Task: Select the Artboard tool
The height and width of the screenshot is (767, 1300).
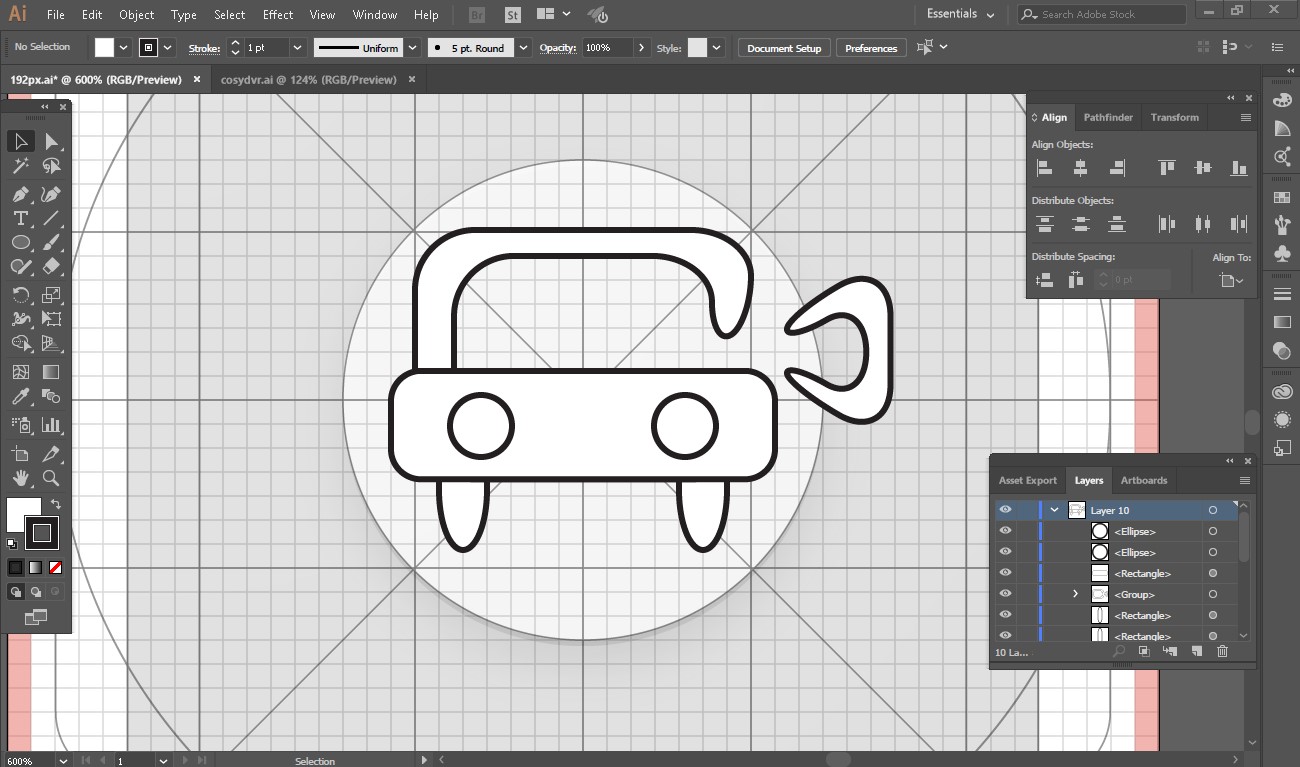Action: click(21, 454)
